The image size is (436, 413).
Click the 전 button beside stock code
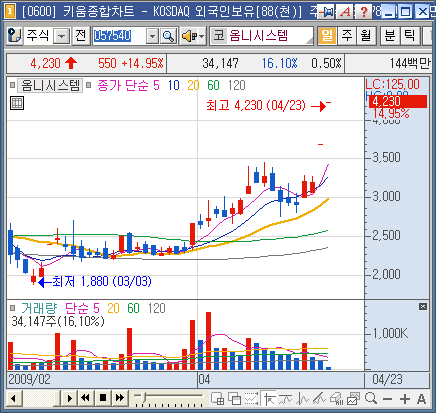pos(81,35)
